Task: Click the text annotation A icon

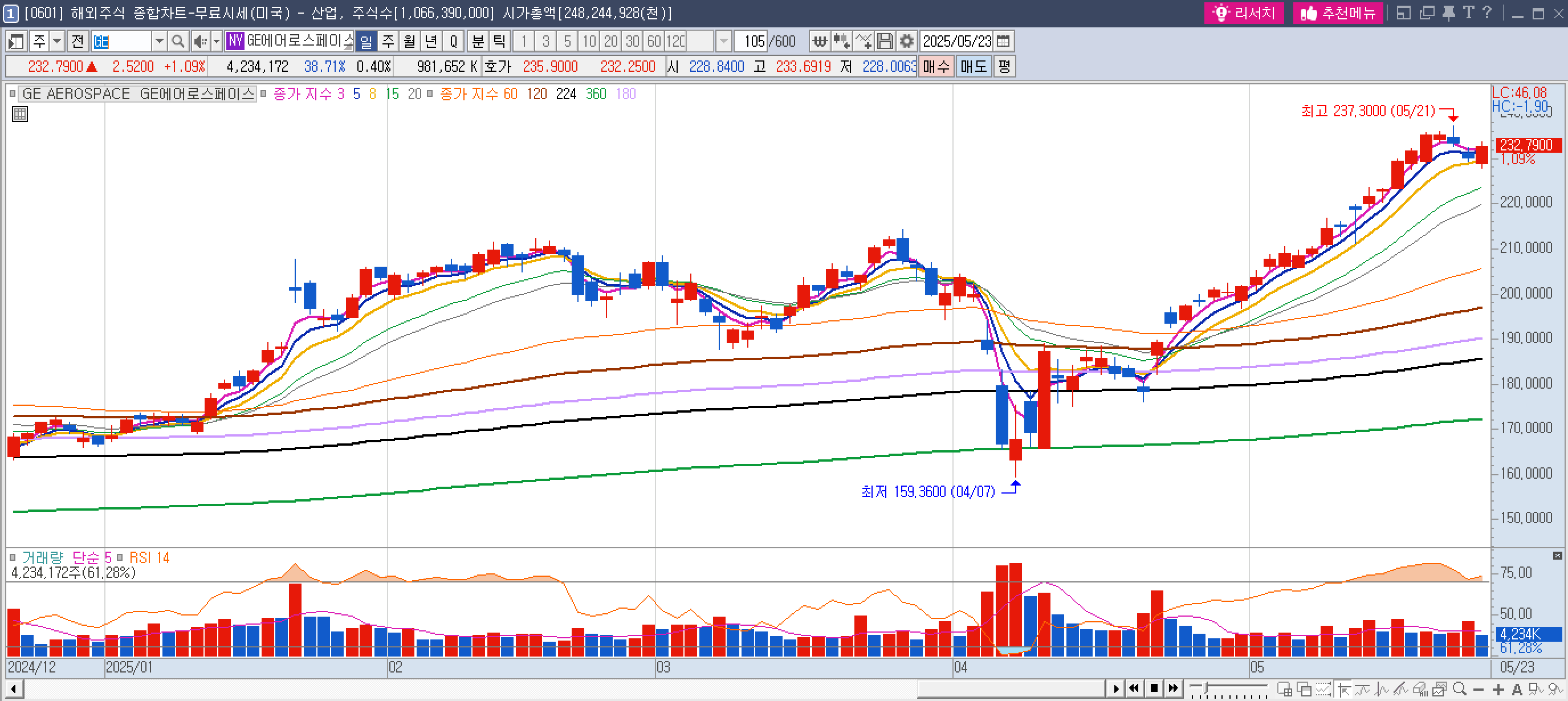Action: (x=1516, y=689)
